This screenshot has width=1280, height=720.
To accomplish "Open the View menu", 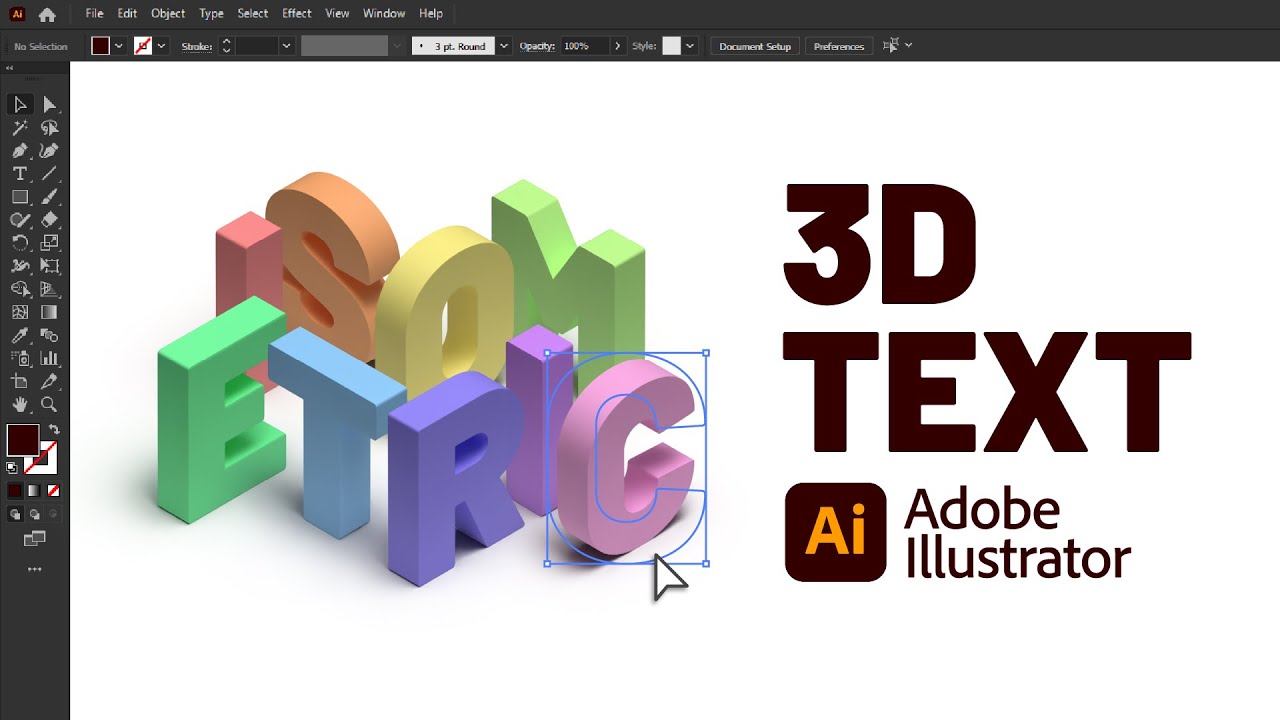I will pos(338,14).
